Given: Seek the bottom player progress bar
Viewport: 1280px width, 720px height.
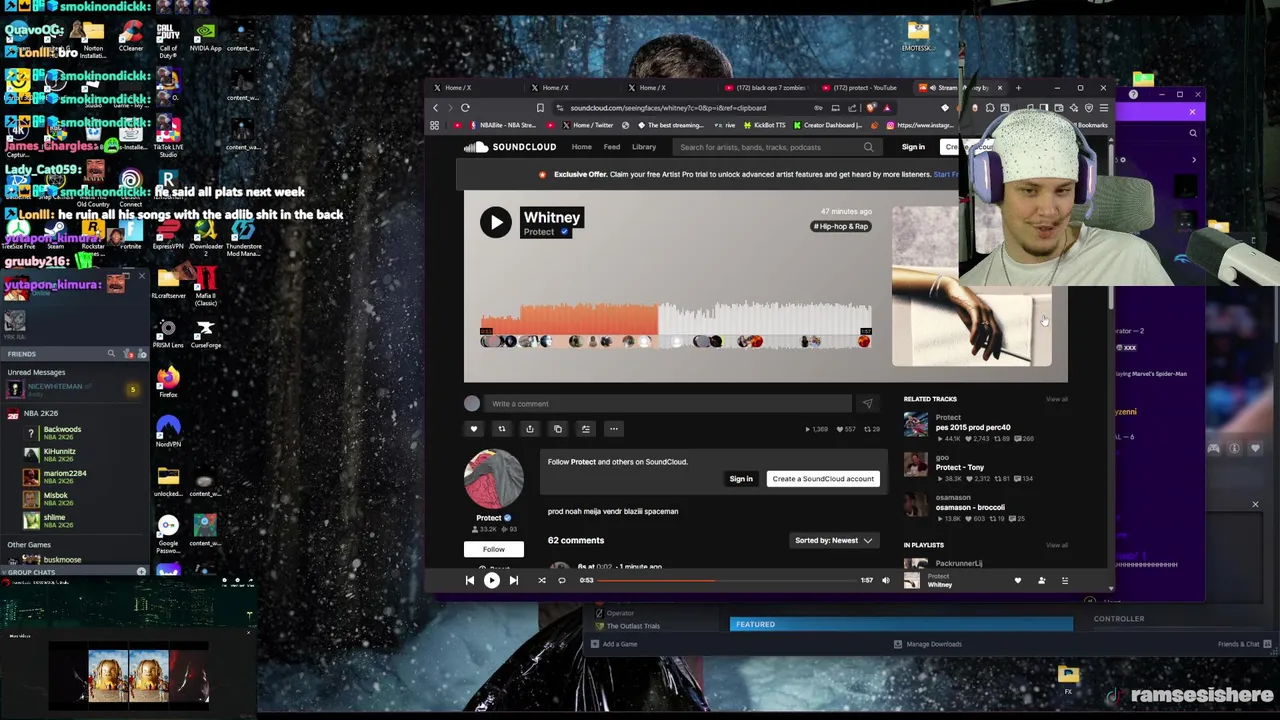Looking at the screenshot, I should [727, 580].
